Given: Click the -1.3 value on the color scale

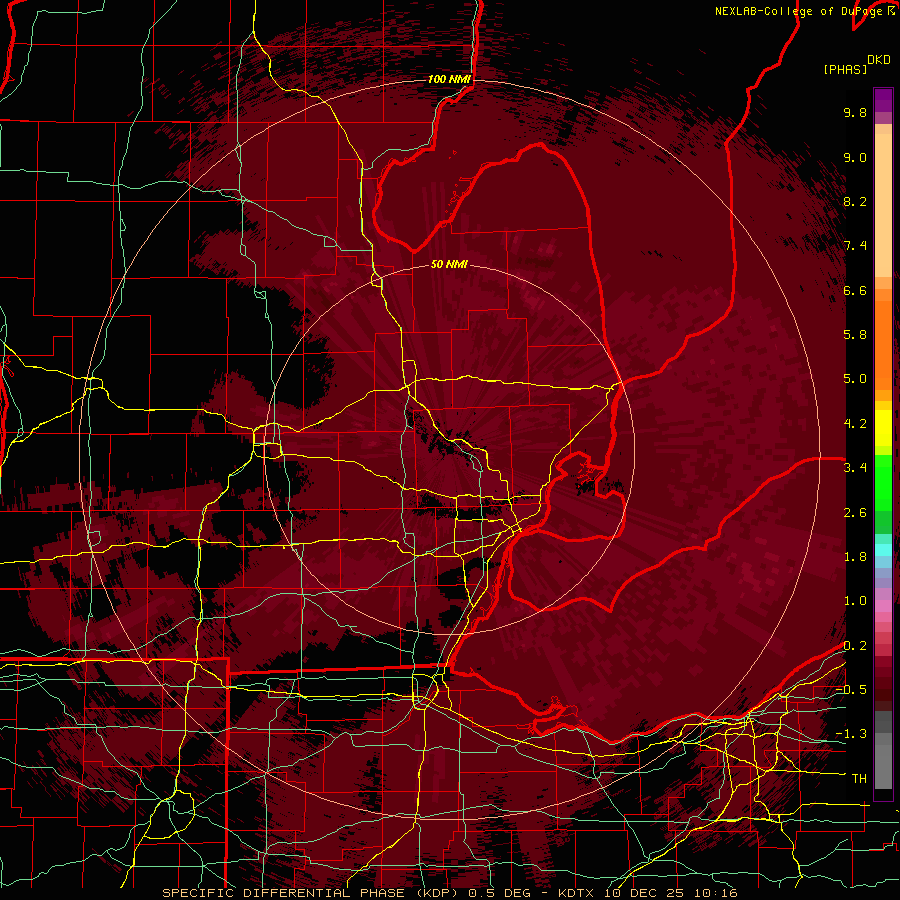Looking at the screenshot, I should [851, 734].
